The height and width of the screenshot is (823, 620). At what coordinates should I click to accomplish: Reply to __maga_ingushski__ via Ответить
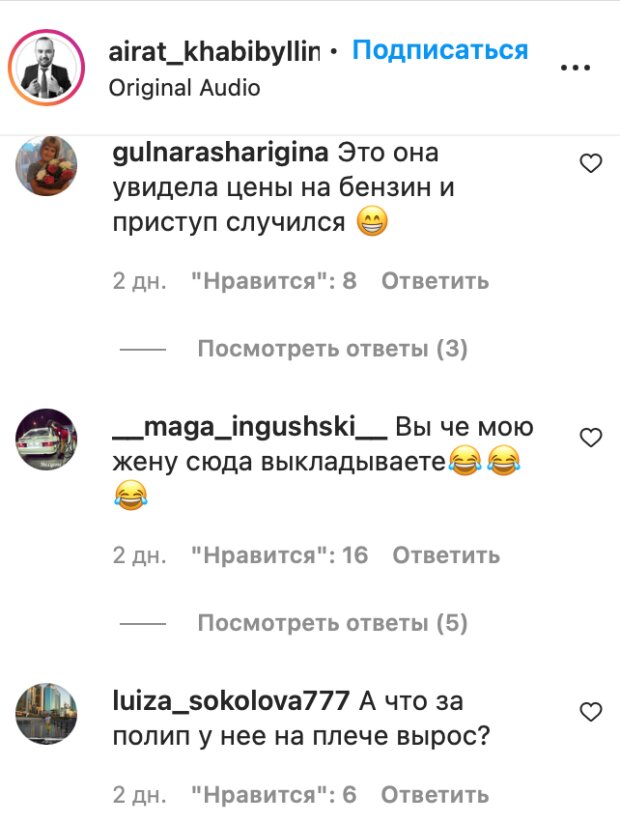click(446, 555)
